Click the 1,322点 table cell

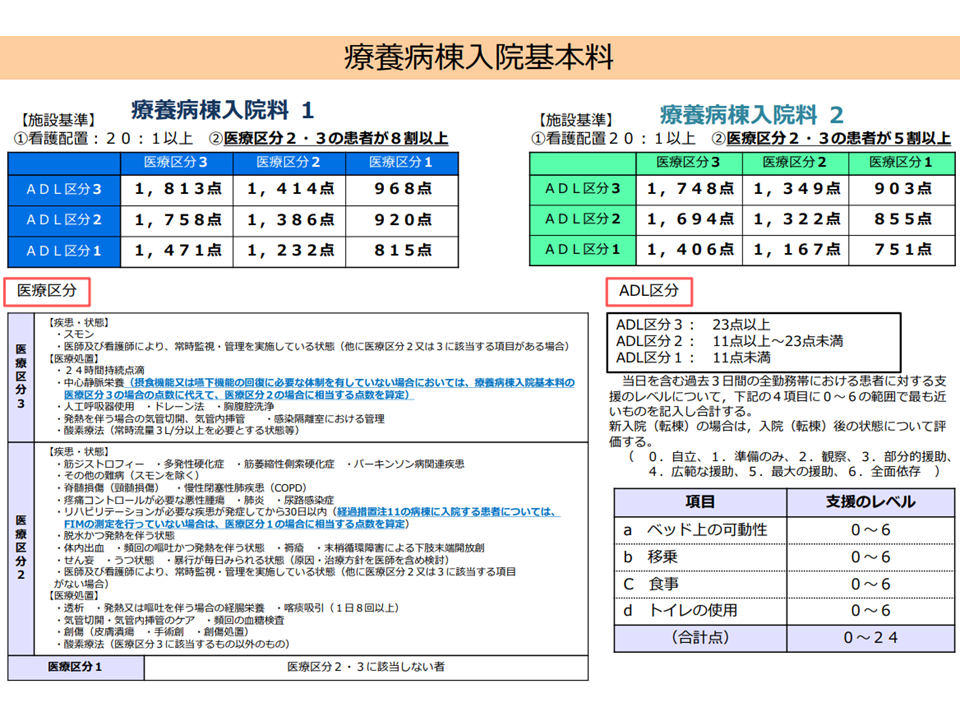(795, 219)
